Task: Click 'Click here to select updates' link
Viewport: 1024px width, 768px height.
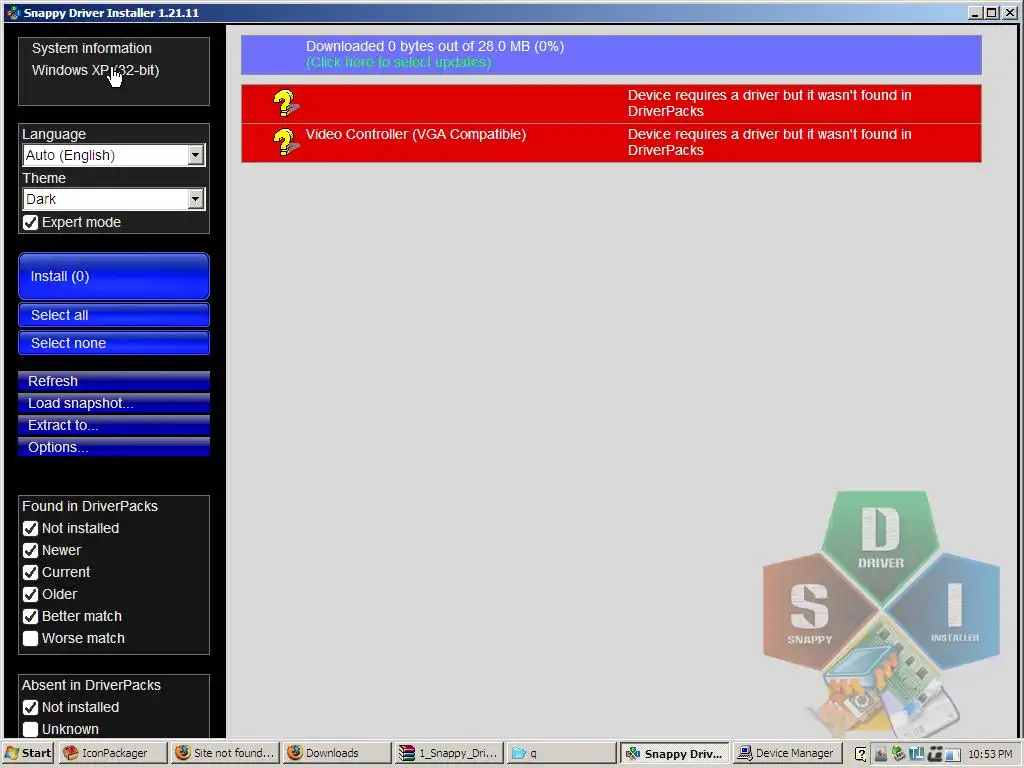Action: pyautogui.click(x=398, y=62)
